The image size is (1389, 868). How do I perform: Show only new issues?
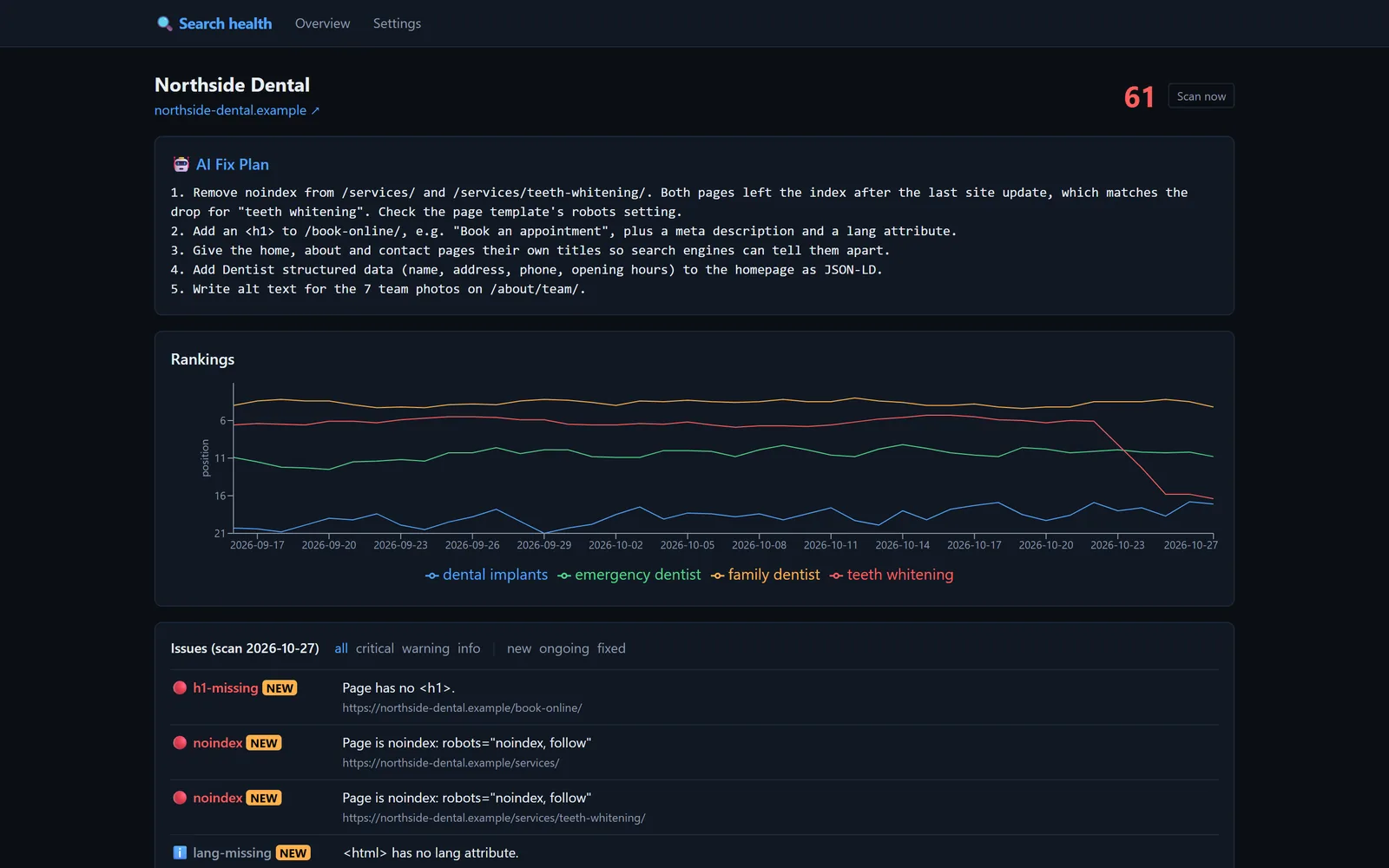pos(519,648)
